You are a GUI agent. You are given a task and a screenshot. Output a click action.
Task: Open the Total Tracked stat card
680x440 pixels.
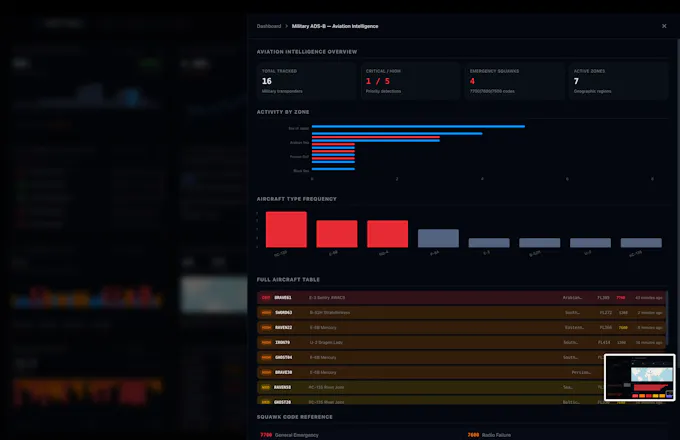pos(306,81)
